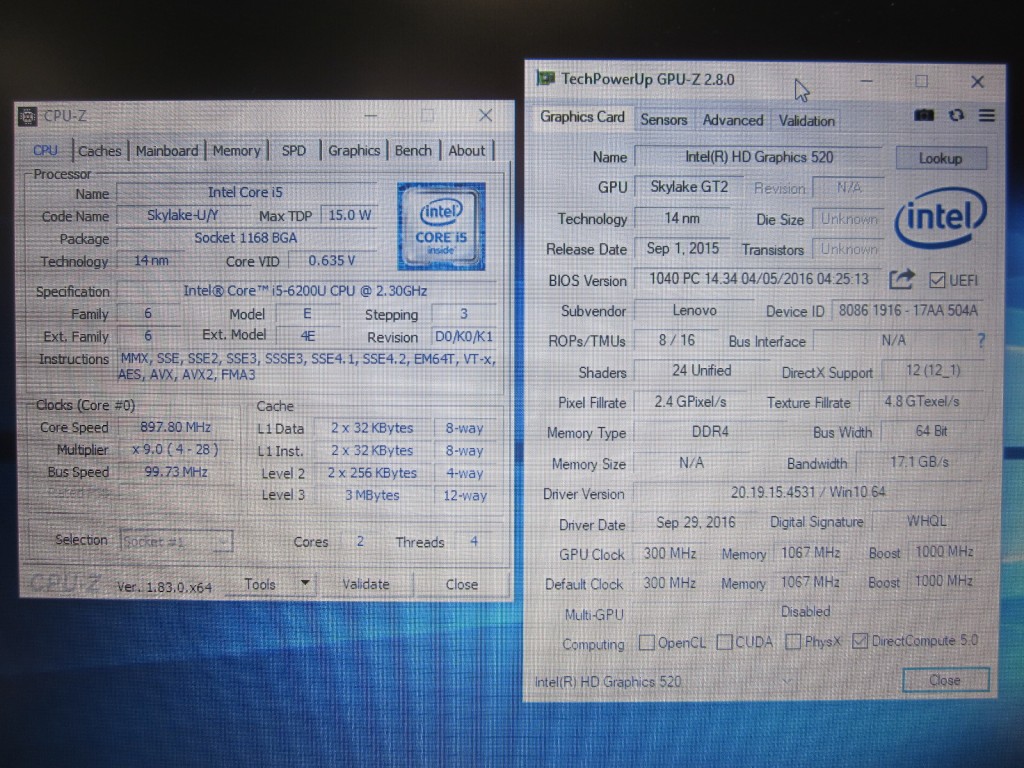Minimize the CPU-Z window

370,116
